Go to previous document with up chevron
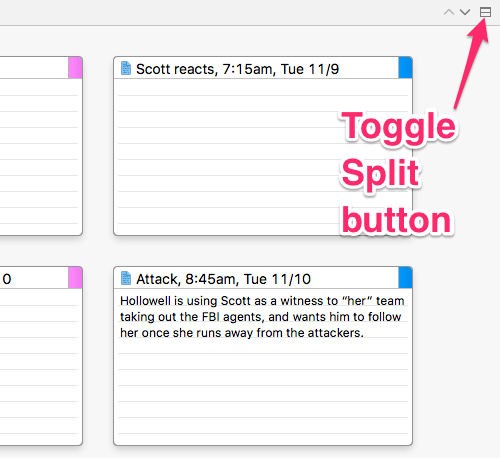500x458 pixels. click(x=449, y=12)
